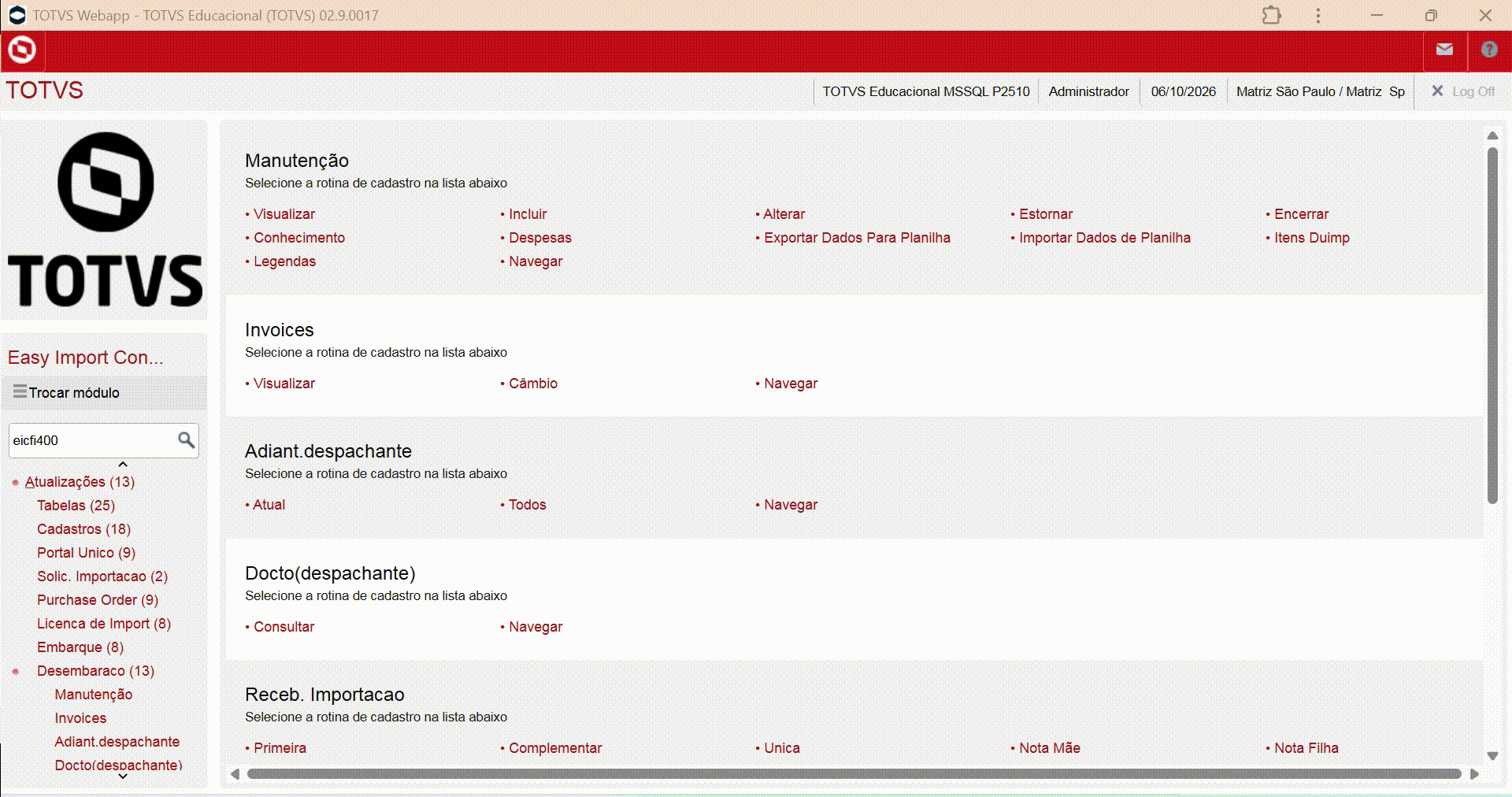Open the three-dot webapp menu
Screen dimensions: 1512x797
coord(1318,15)
